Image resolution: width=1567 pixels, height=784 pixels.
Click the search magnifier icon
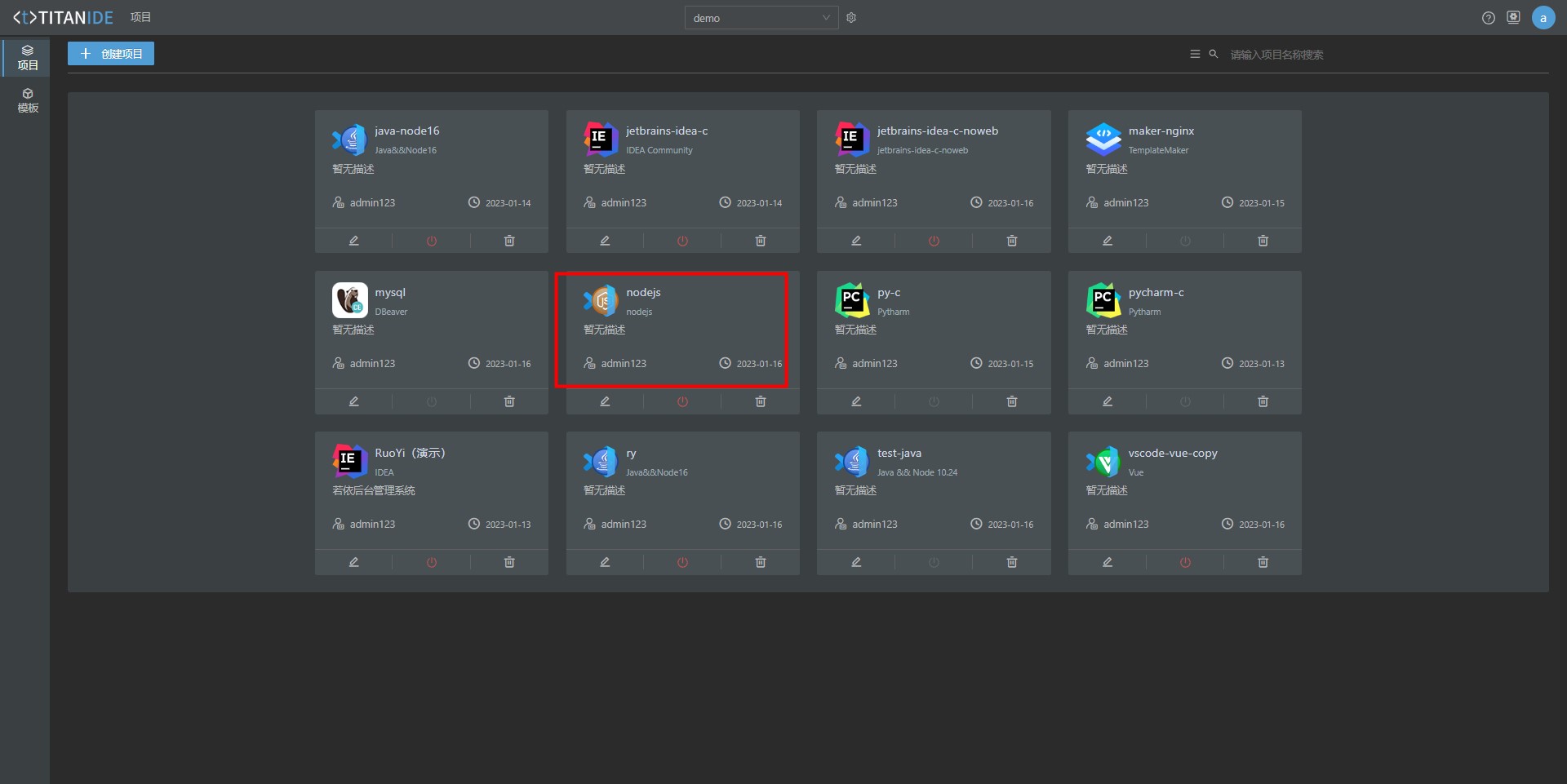coord(1214,54)
